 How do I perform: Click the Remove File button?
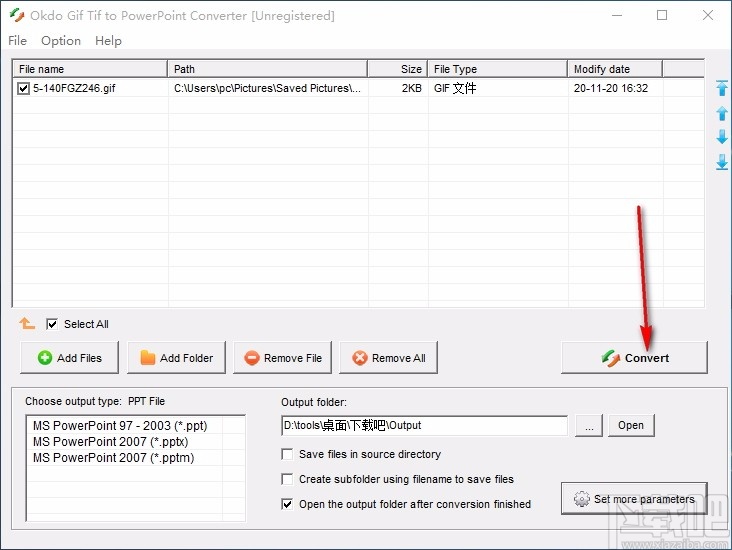coord(282,358)
